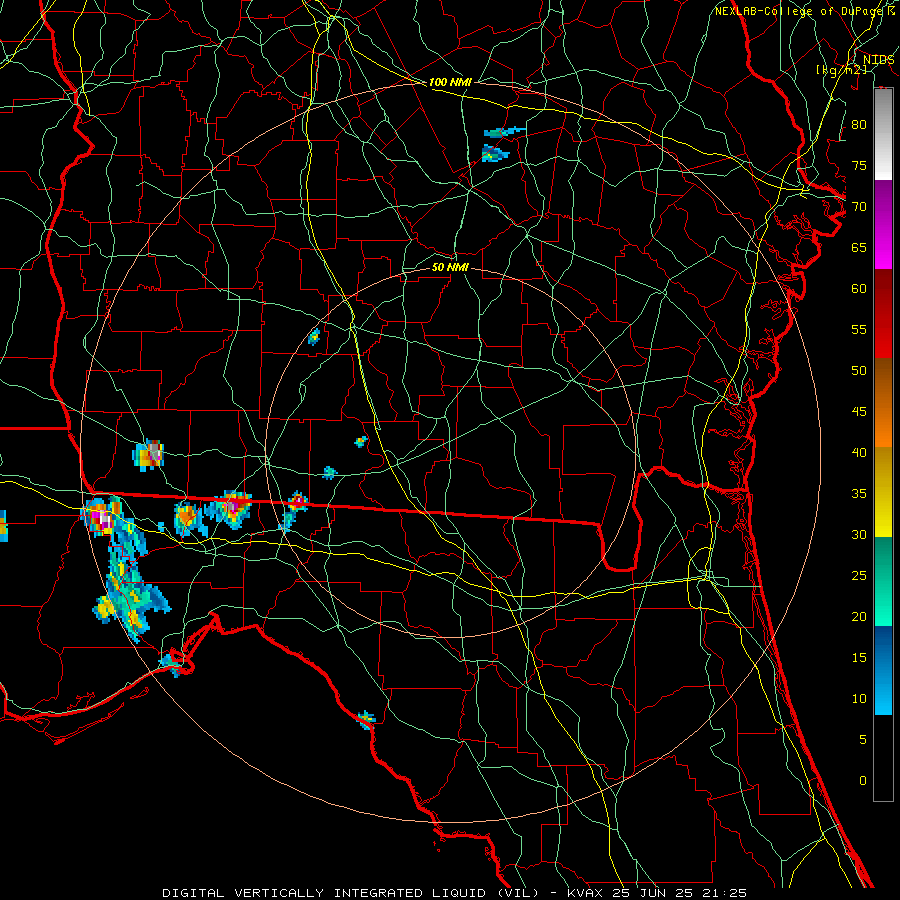
Task: Click the NIDS label above the scale
Action: tap(878, 60)
